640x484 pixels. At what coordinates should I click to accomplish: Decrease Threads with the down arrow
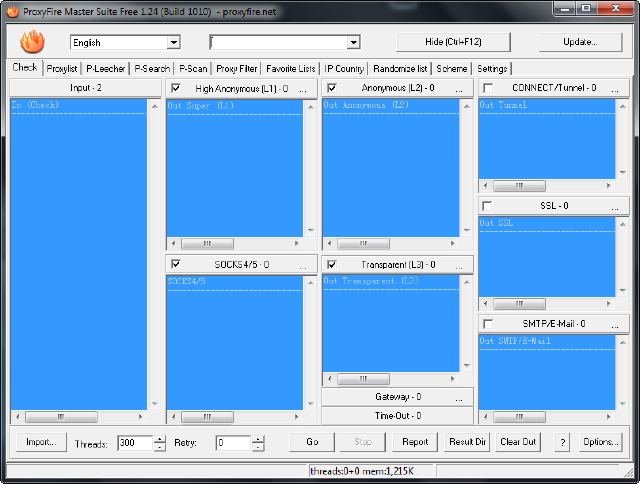click(160, 447)
